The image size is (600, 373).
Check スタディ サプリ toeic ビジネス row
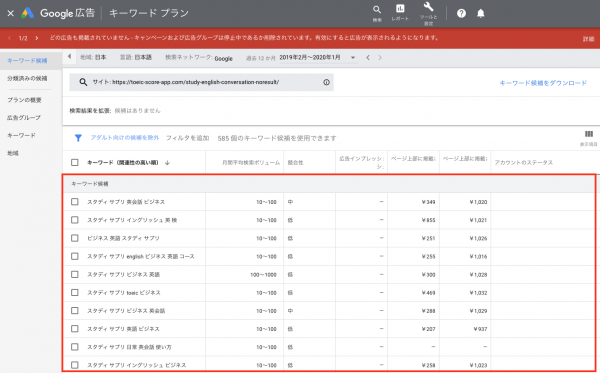point(75,293)
